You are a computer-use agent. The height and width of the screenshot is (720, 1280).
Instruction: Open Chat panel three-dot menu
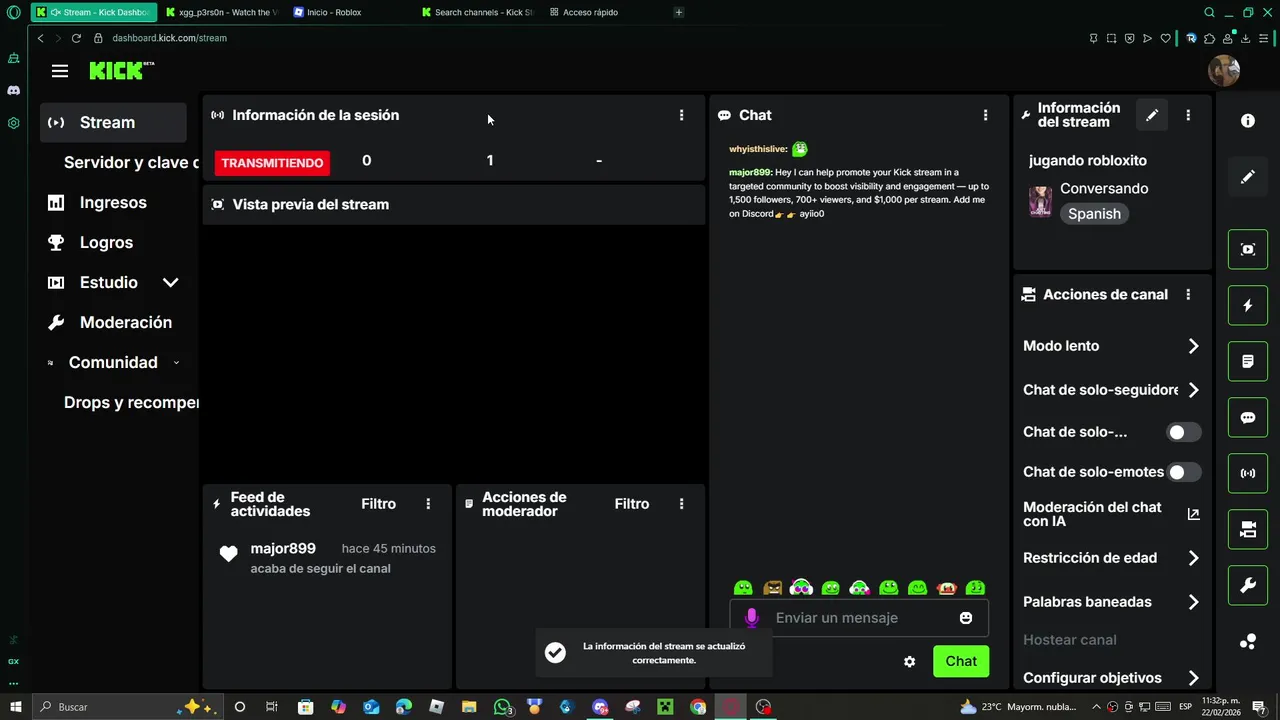tap(985, 115)
